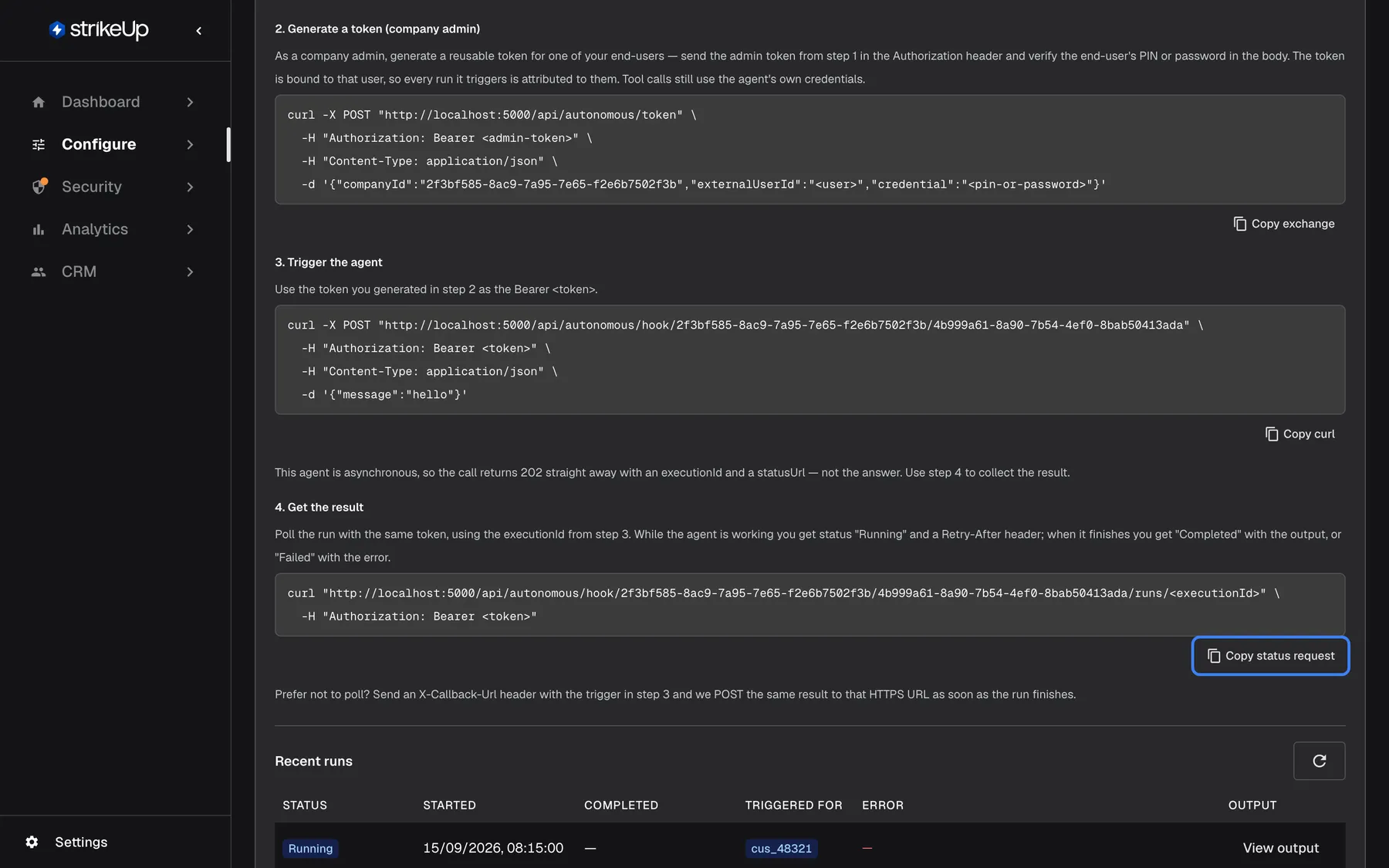
Task: Expand the Security menu chevron
Action: pos(190,187)
